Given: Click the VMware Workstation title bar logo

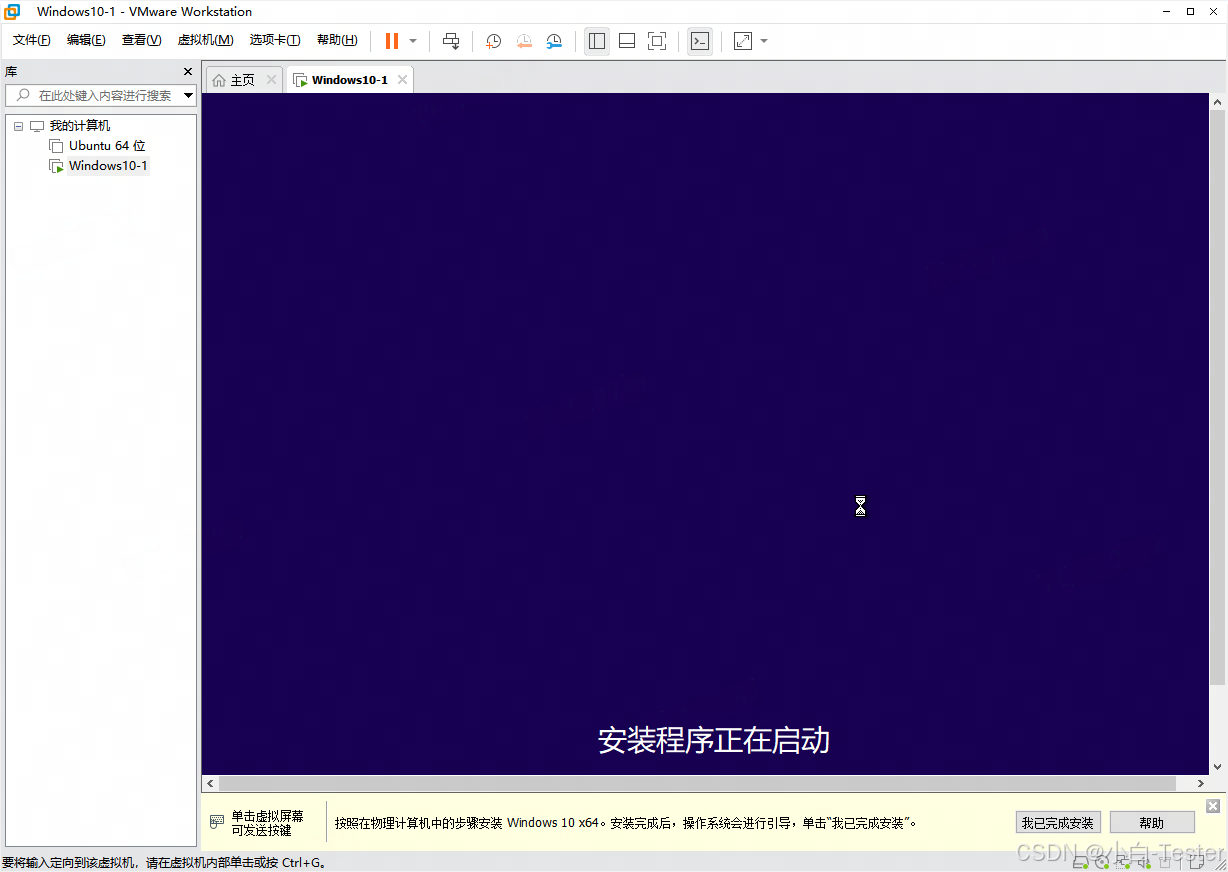Looking at the screenshot, I should point(12,12).
